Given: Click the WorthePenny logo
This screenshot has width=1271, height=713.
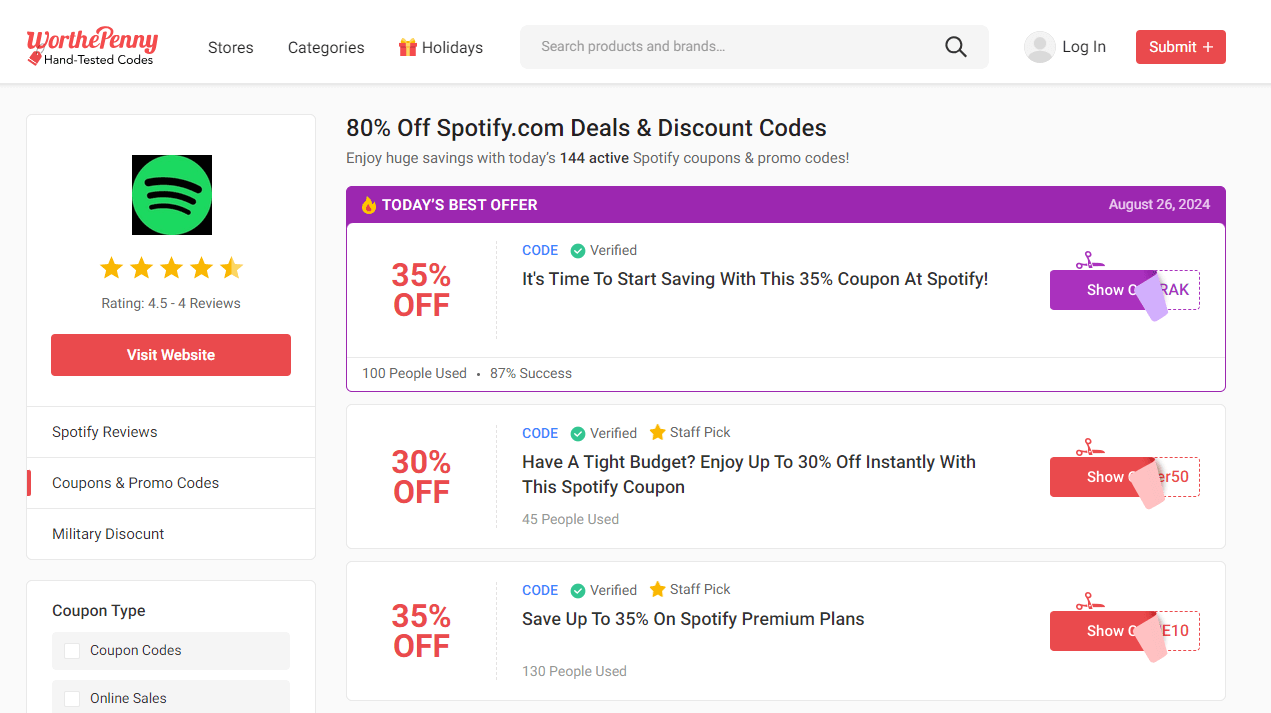Looking at the screenshot, I should tap(92, 46).
